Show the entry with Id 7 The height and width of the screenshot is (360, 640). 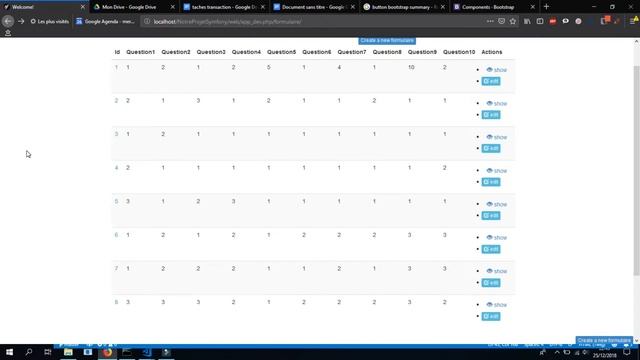(x=496, y=271)
